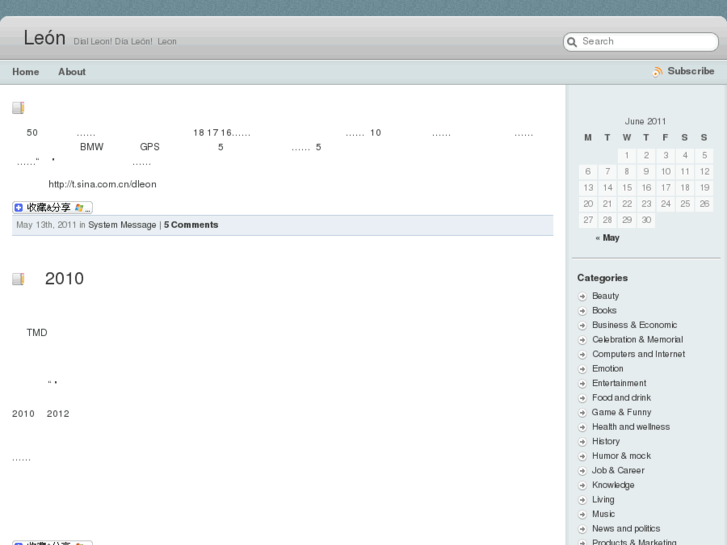Go to previous month May in calendar

pyautogui.click(x=607, y=238)
